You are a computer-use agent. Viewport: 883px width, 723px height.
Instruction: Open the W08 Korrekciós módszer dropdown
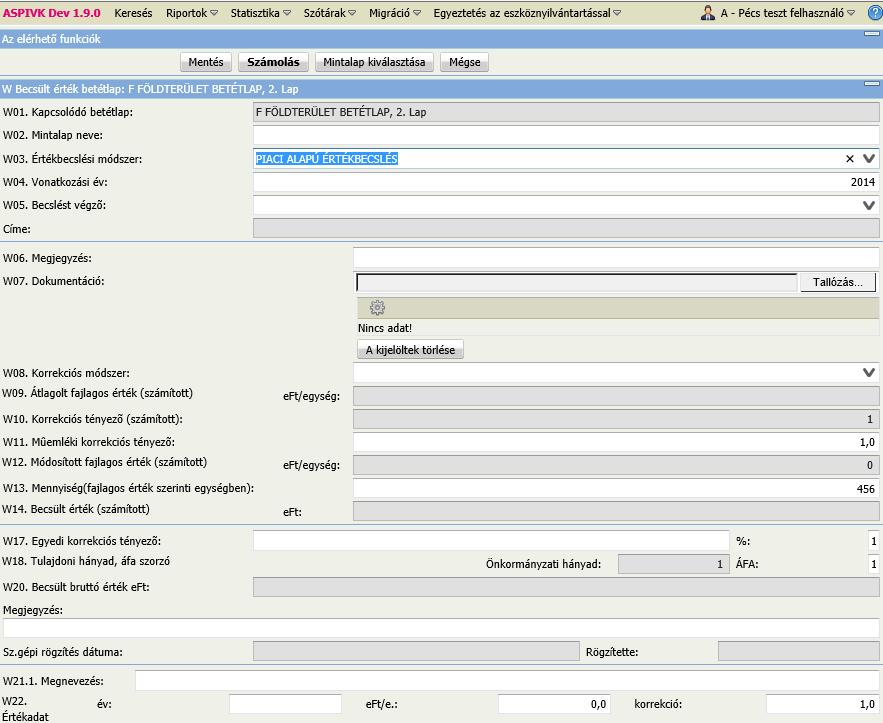coord(869,372)
